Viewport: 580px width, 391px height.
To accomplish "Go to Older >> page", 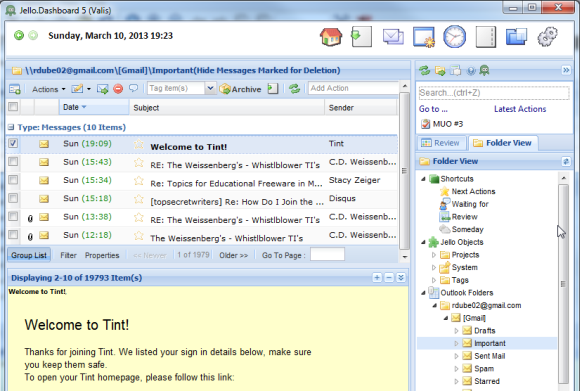I will [x=233, y=255].
